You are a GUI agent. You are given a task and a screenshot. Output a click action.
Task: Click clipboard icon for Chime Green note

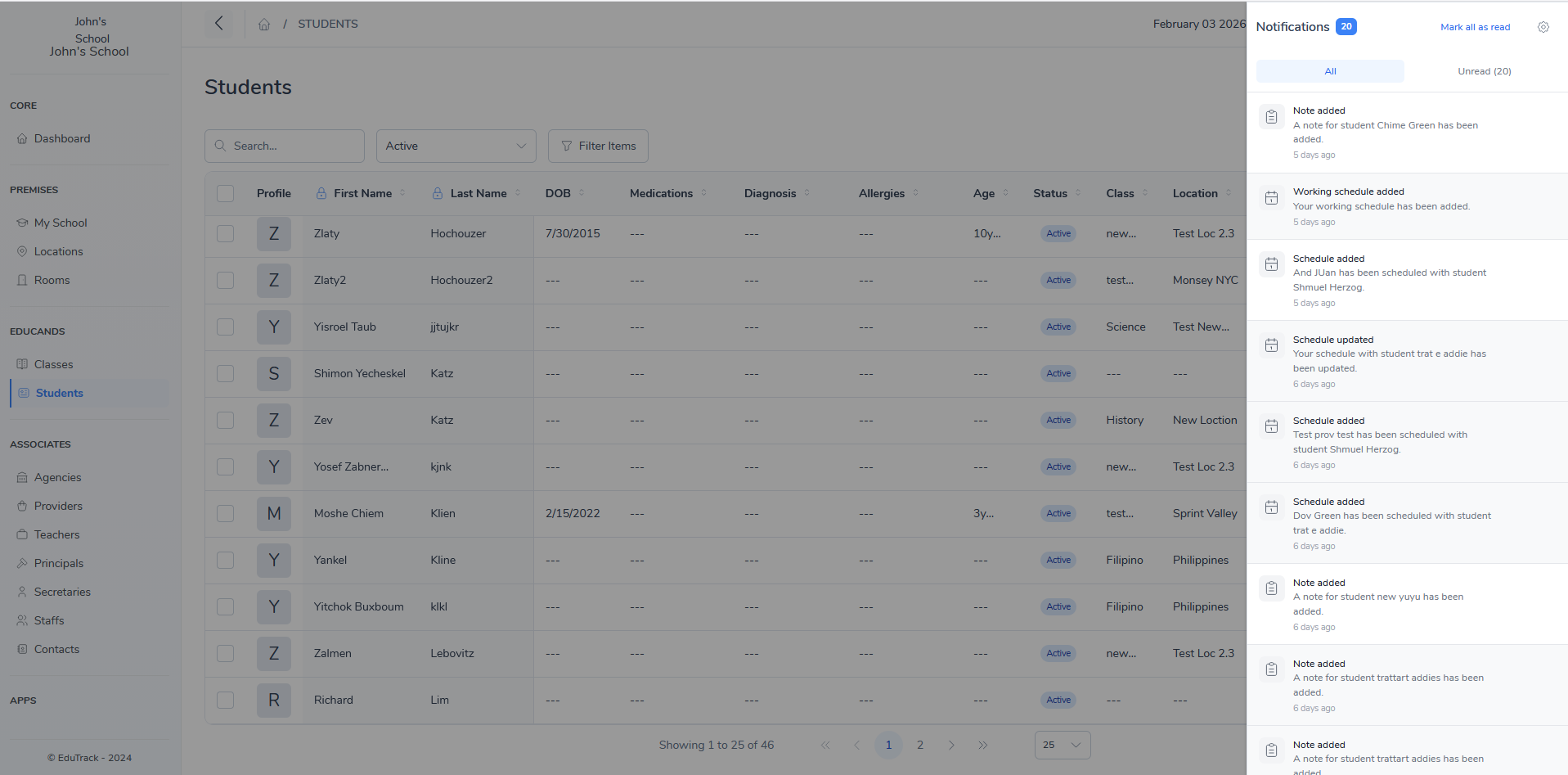(1271, 117)
